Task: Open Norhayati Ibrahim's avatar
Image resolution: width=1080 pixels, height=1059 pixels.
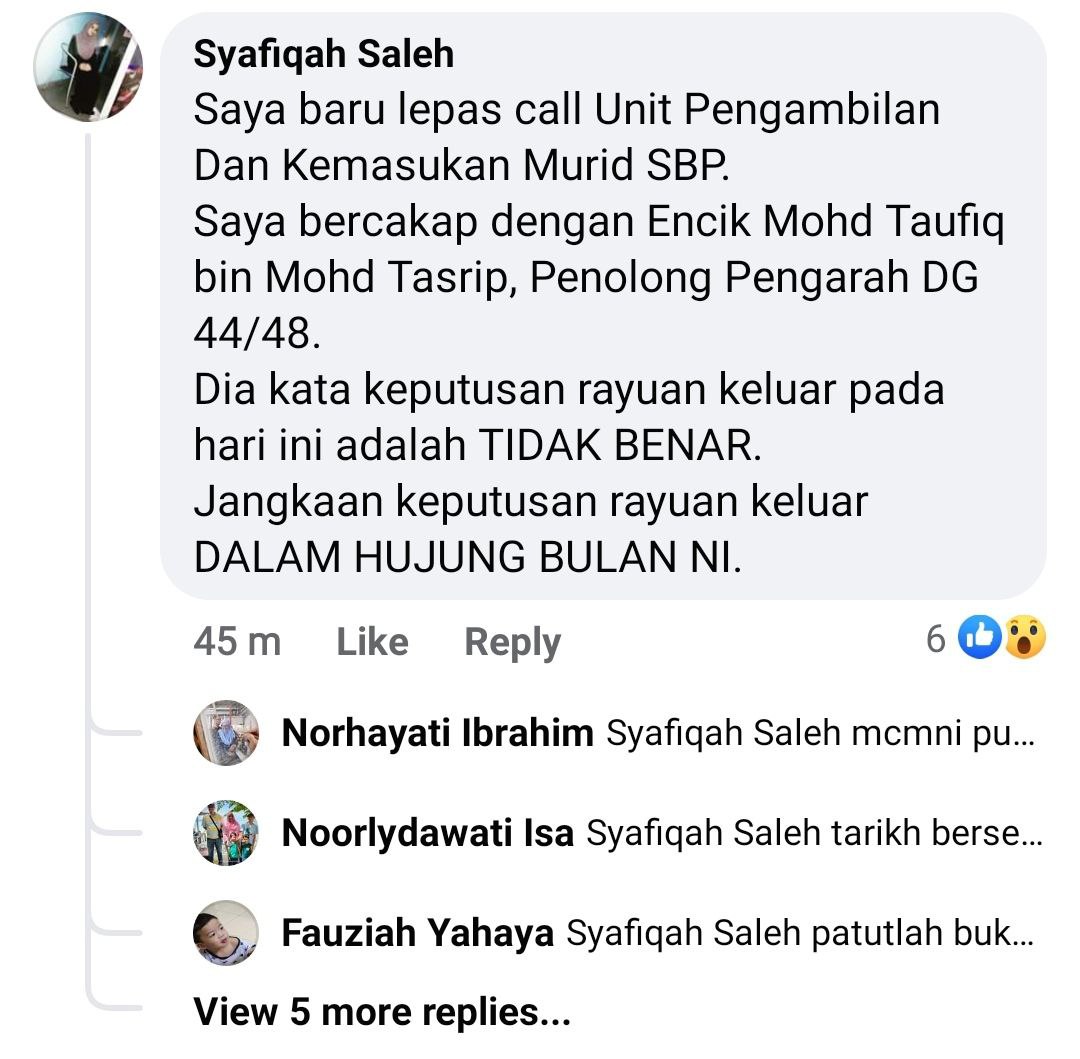Action: pos(226,733)
